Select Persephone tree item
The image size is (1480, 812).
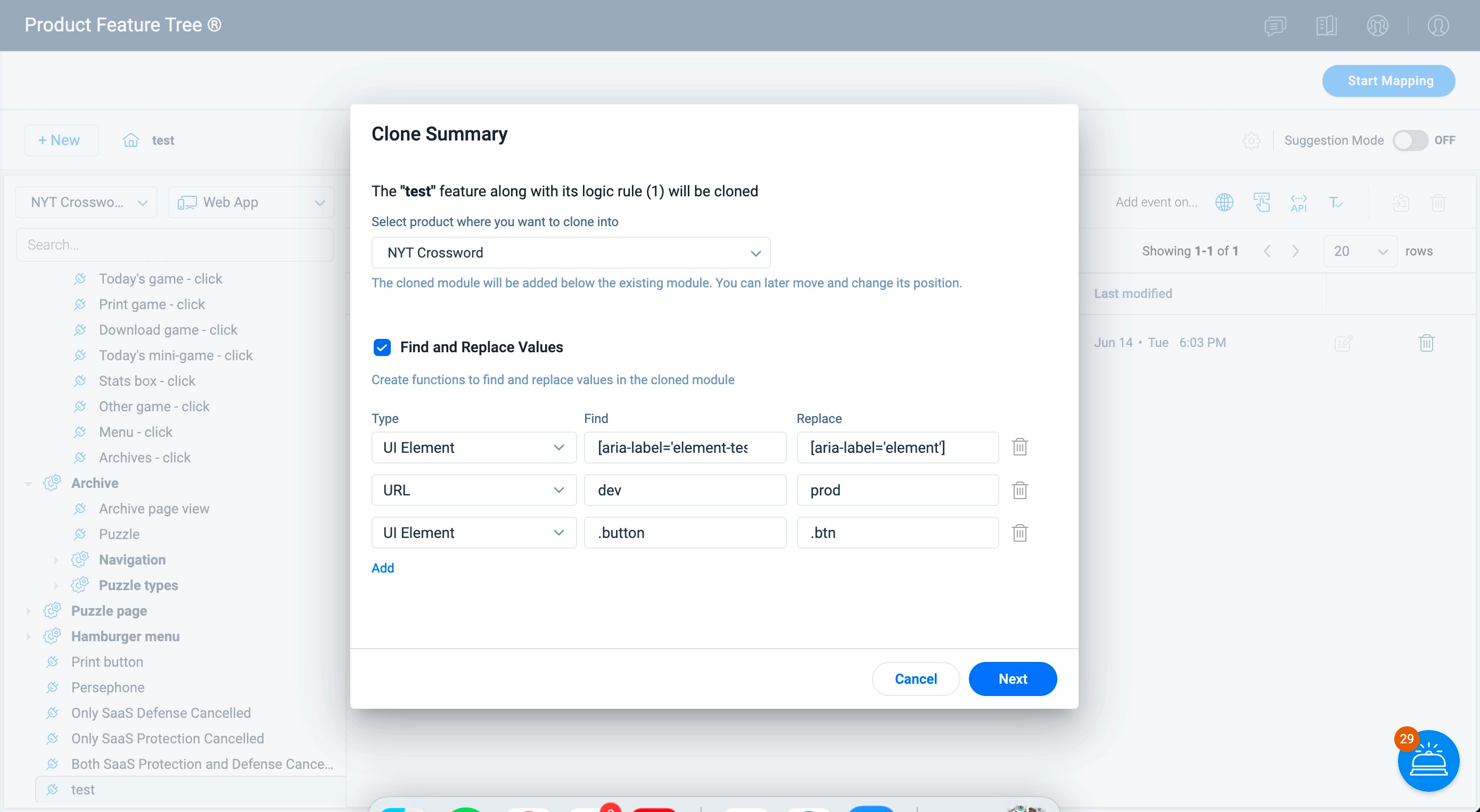(x=108, y=687)
